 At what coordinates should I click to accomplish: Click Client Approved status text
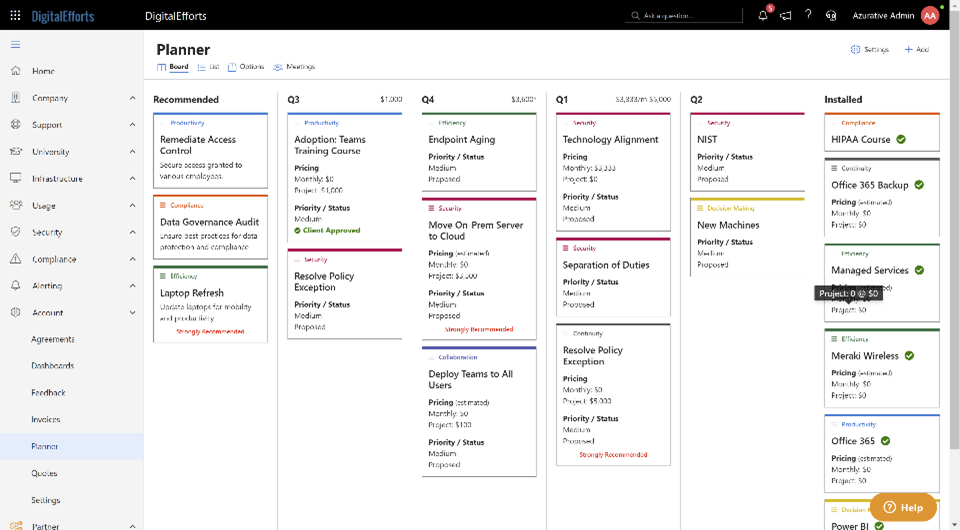pyautogui.click(x=331, y=231)
